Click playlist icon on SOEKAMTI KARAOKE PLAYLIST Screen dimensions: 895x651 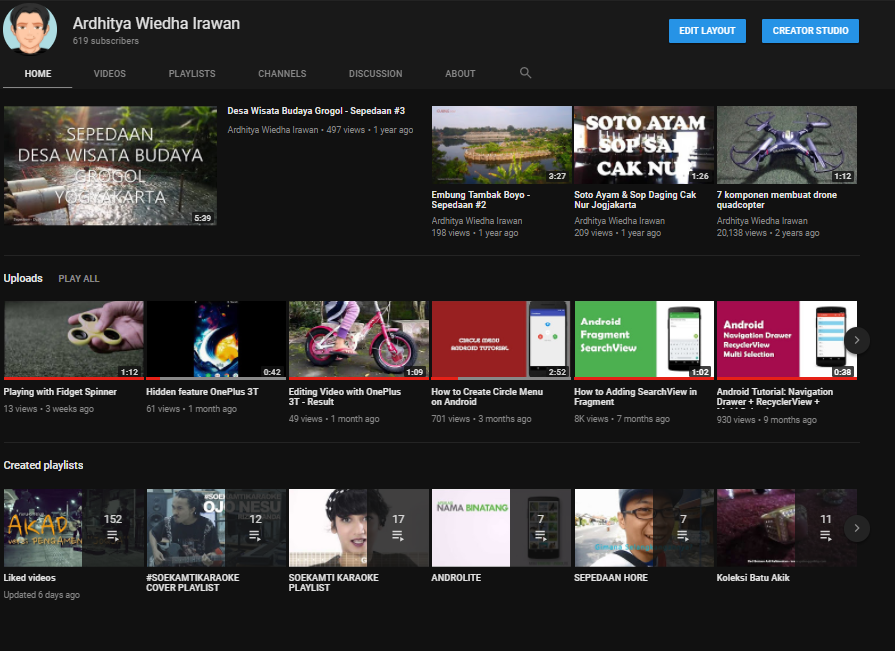pos(398,536)
